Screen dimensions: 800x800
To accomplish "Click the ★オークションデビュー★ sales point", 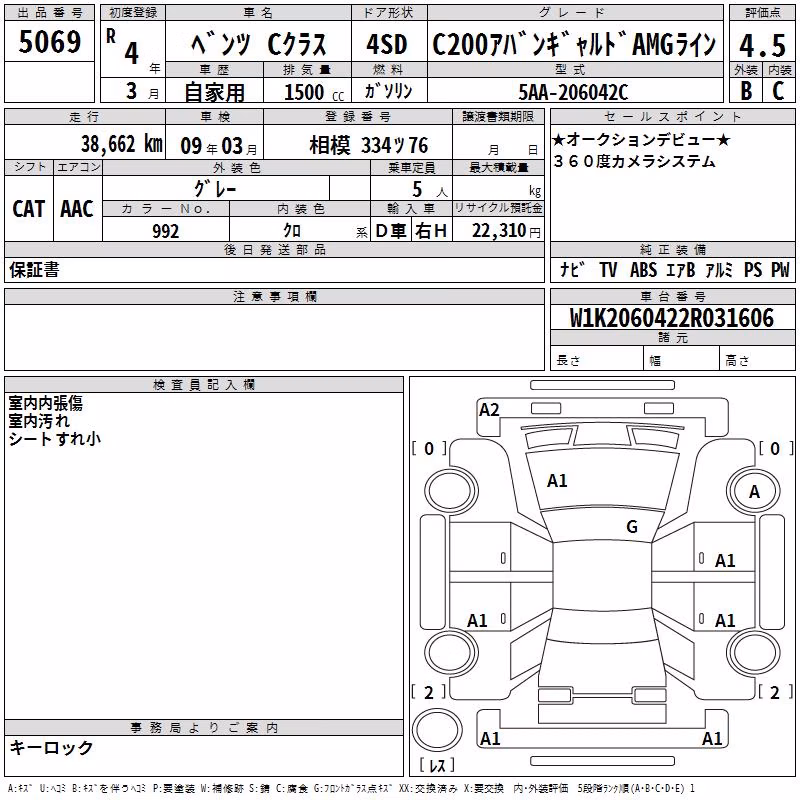I will pos(641,139).
